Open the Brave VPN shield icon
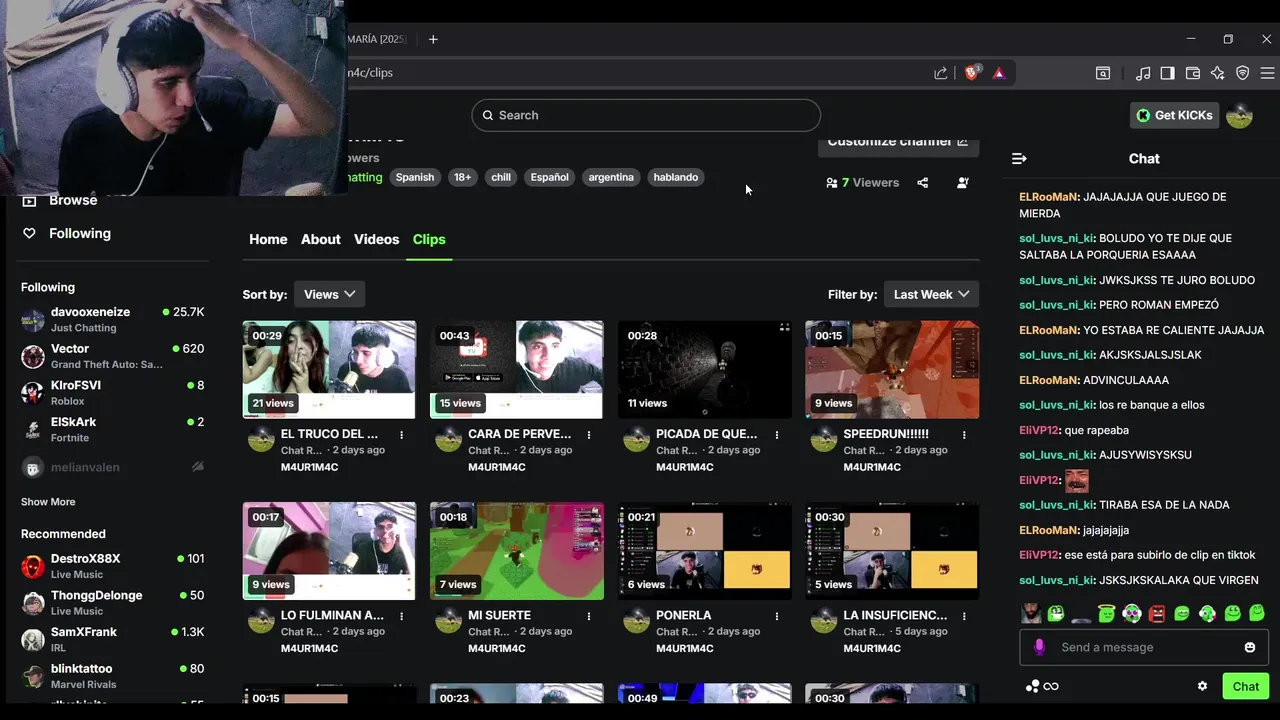 [x=1243, y=73]
